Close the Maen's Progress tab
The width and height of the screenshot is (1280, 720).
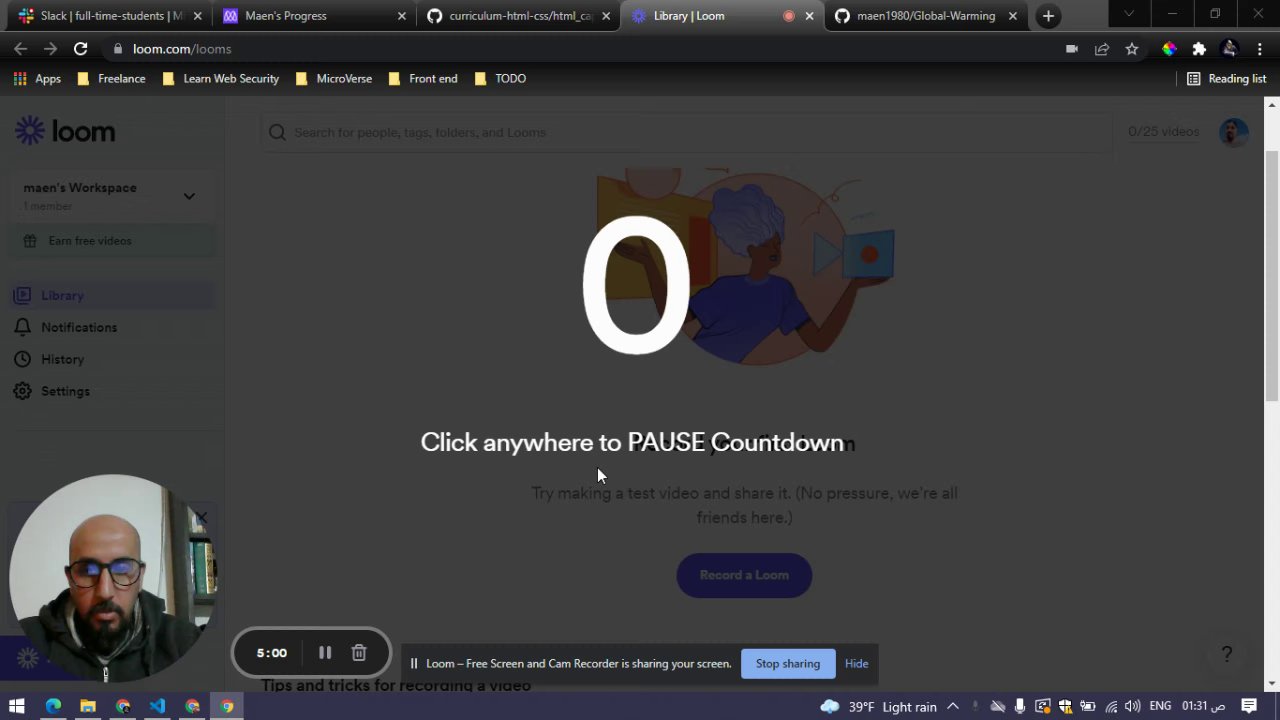click(x=402, y=16)
